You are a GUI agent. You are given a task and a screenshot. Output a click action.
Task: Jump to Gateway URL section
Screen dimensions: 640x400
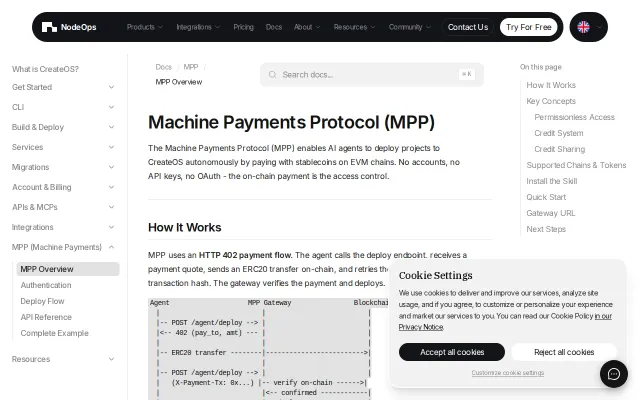[551, 213]
